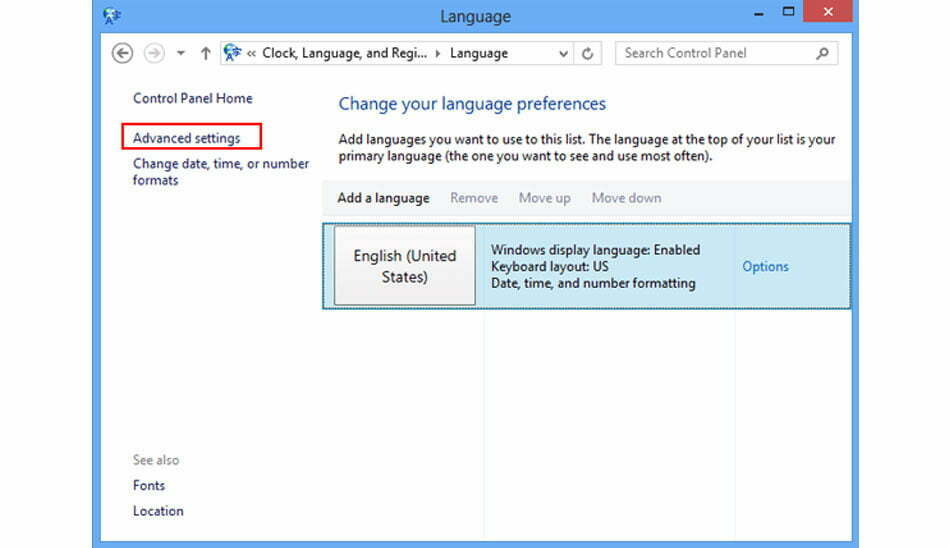Click the Back navigation arrow
Viewport: 950px width, 548px height.
tap(122, 53)
